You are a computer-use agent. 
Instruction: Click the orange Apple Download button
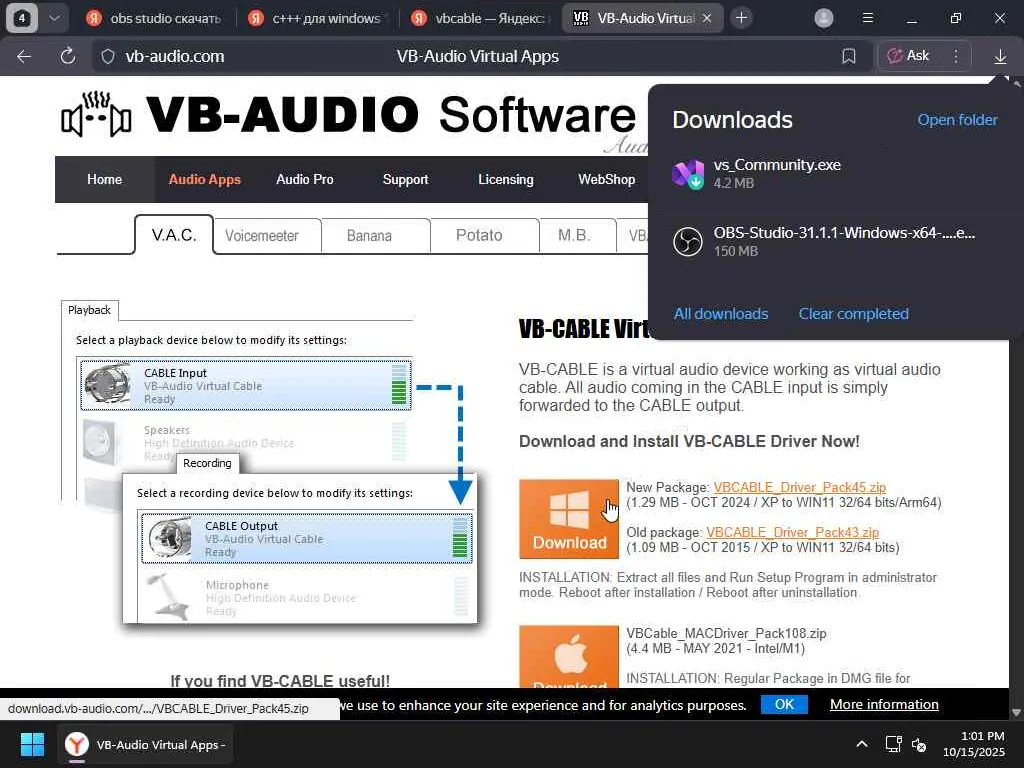[x=569, y=656]
